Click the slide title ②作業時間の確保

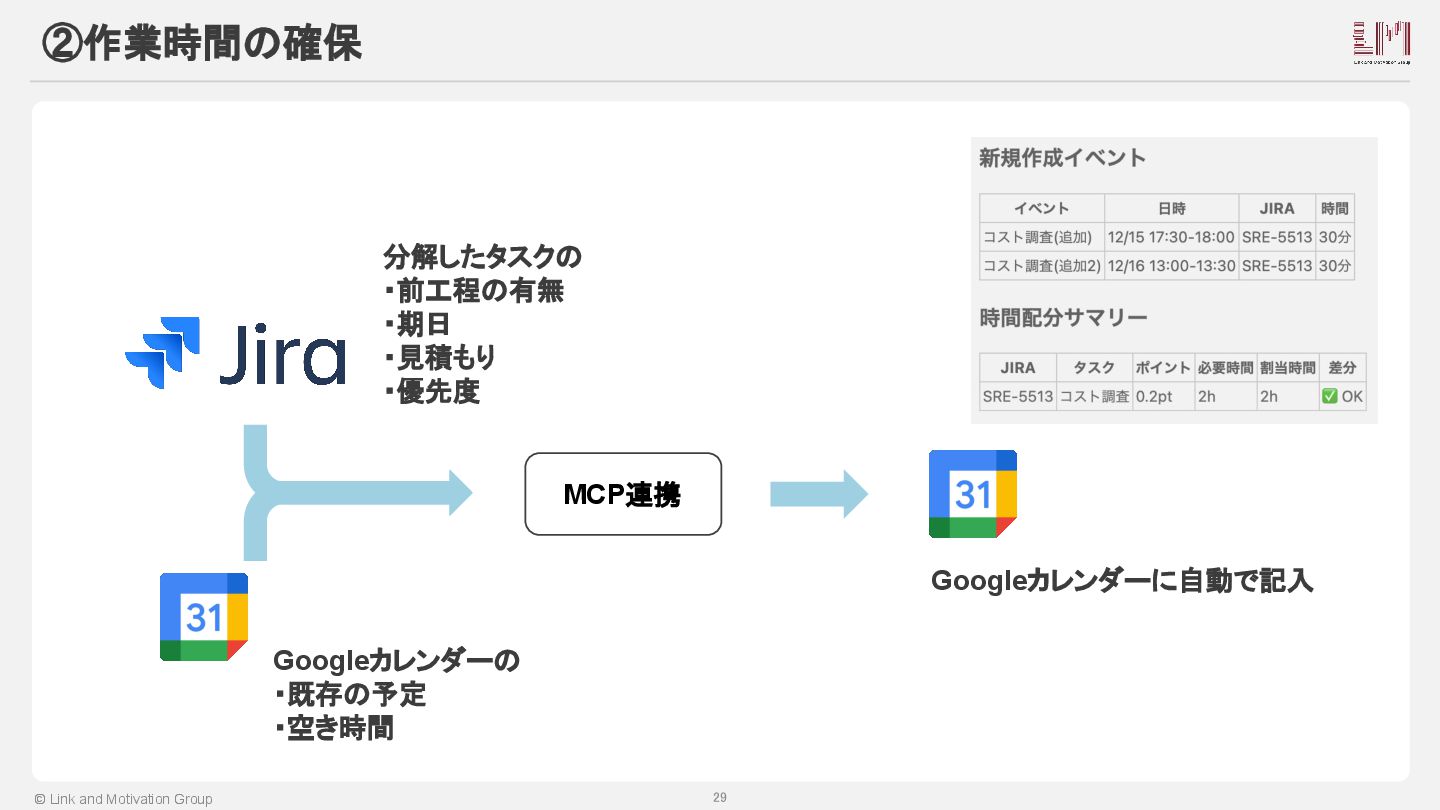click(x=202, y=43)
